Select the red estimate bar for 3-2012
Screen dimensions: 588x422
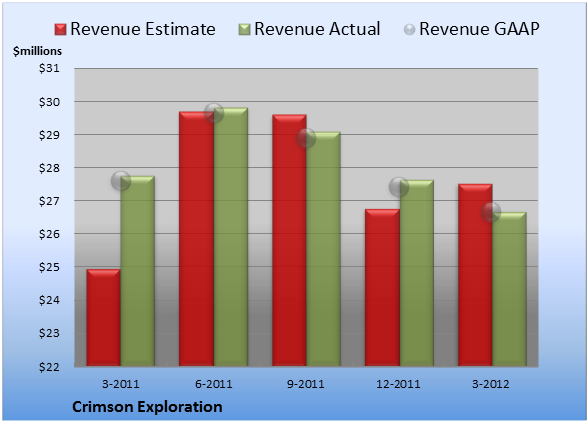(x=475, y=275)
